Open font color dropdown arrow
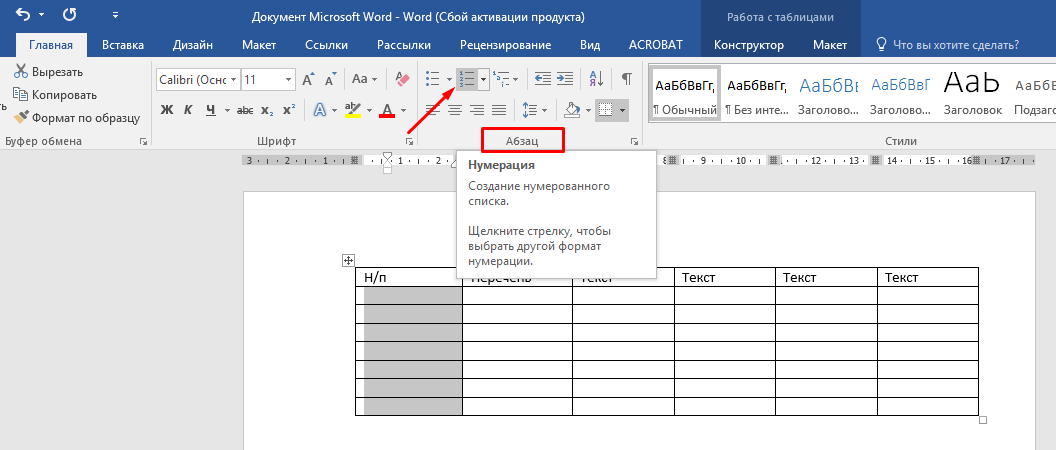This screenshot has width=1056, height=450. (403, 110)
